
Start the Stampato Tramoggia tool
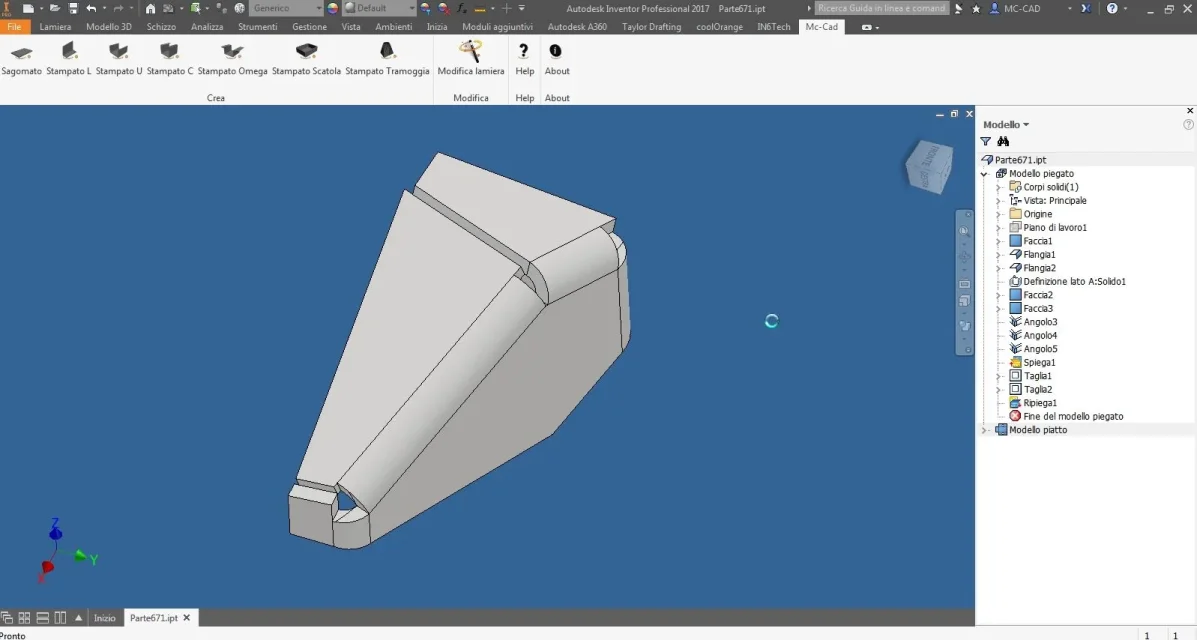pyautogui.click(x=387, y=59)
